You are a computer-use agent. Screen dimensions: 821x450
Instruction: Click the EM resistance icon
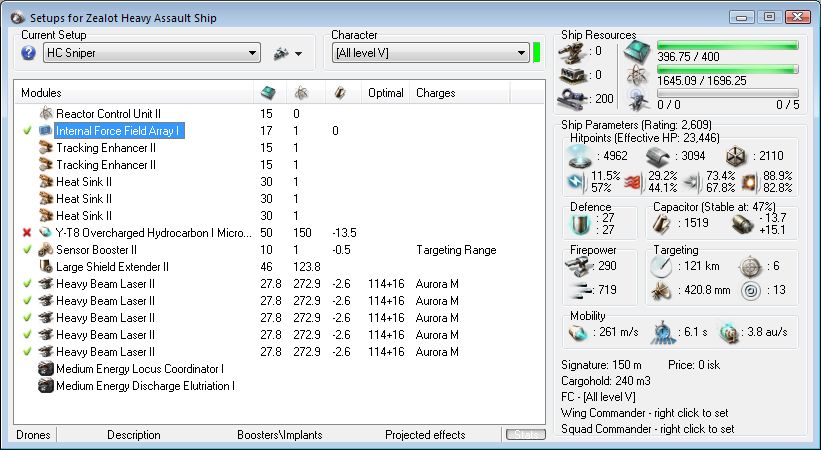click(x=576, y=181)
